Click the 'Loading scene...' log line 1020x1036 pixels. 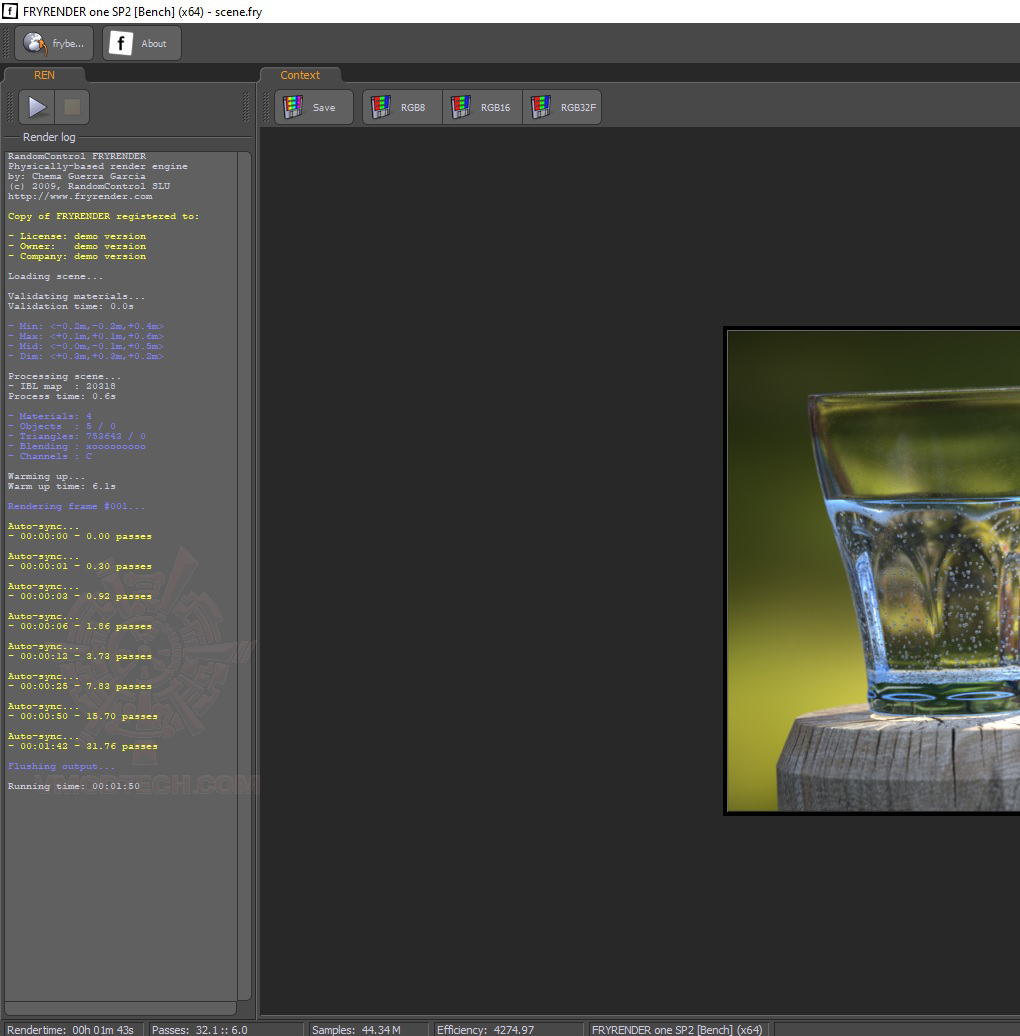pos(55,276)
